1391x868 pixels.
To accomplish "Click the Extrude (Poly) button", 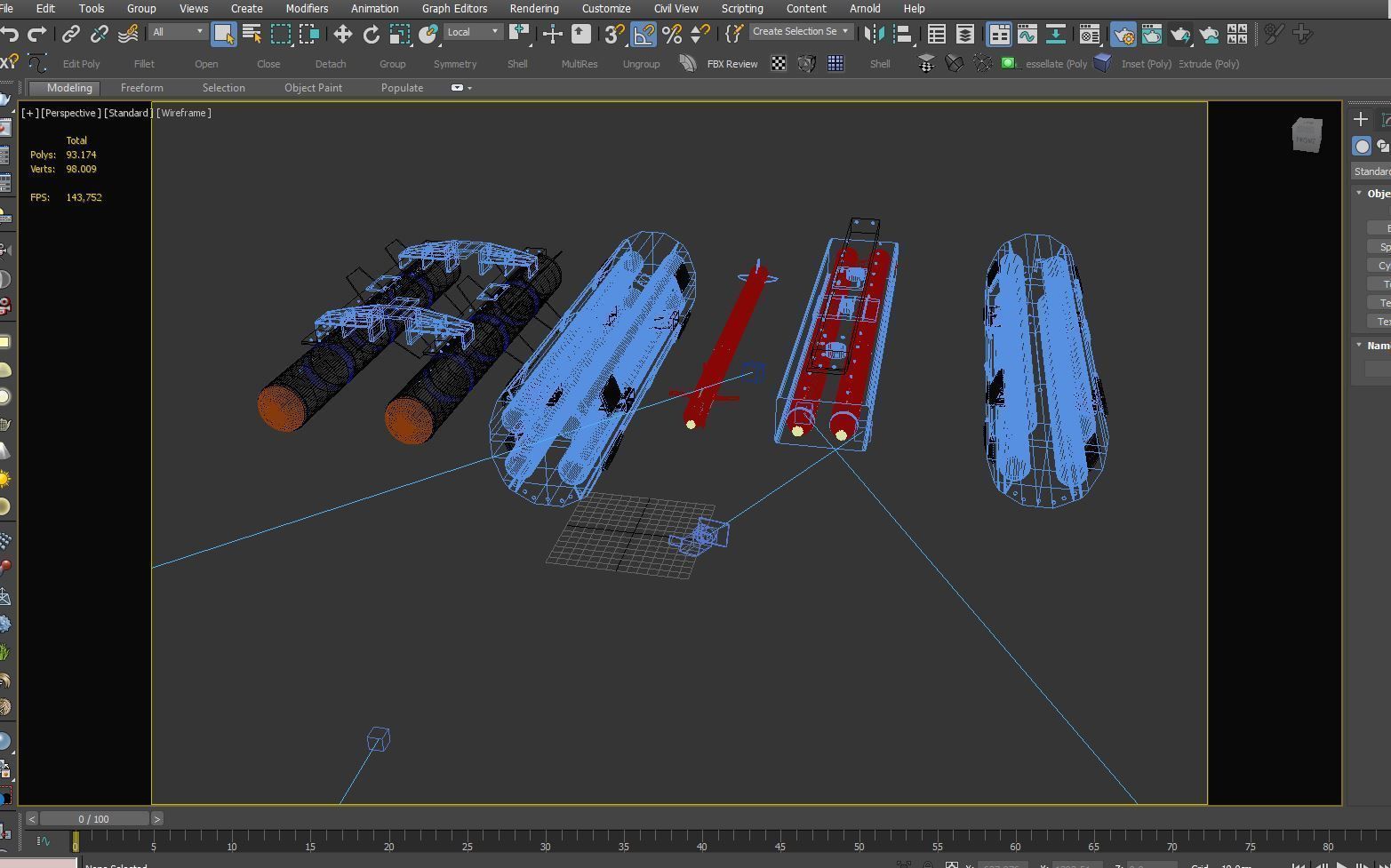I will [1209, 64].
